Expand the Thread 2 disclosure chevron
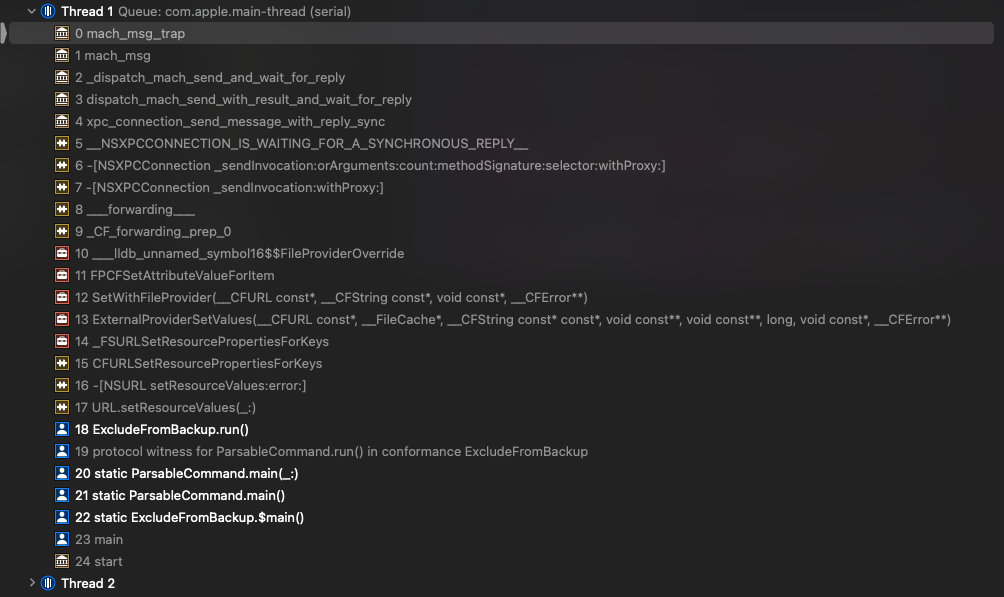This screenshot has height=597, width=1004. pyautogui.click(x=32, y=583)
